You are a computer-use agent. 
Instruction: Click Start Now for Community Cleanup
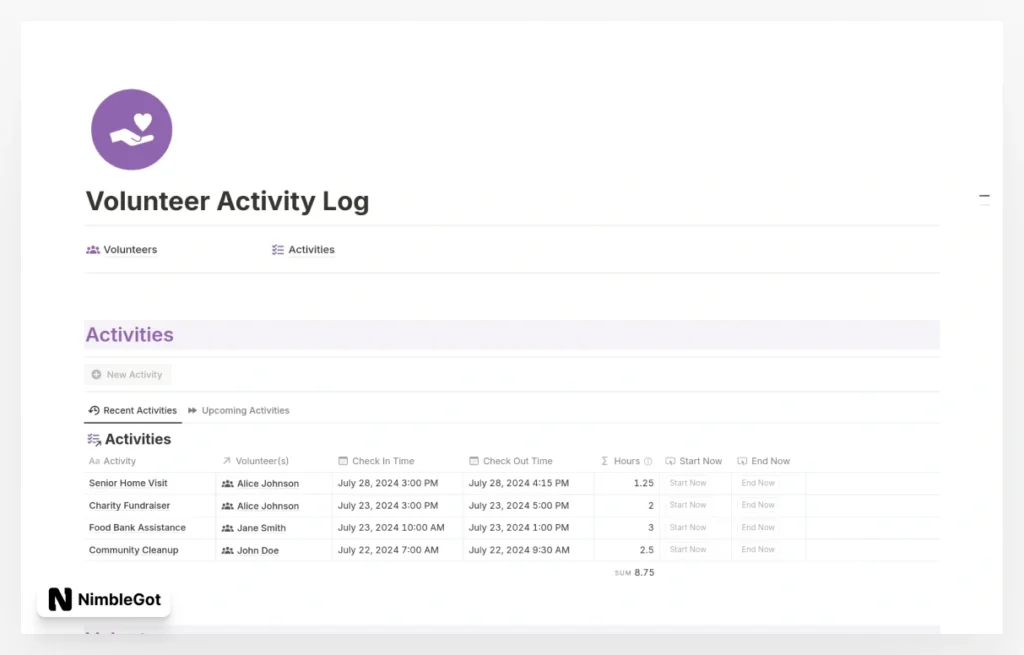pos(688,549)
